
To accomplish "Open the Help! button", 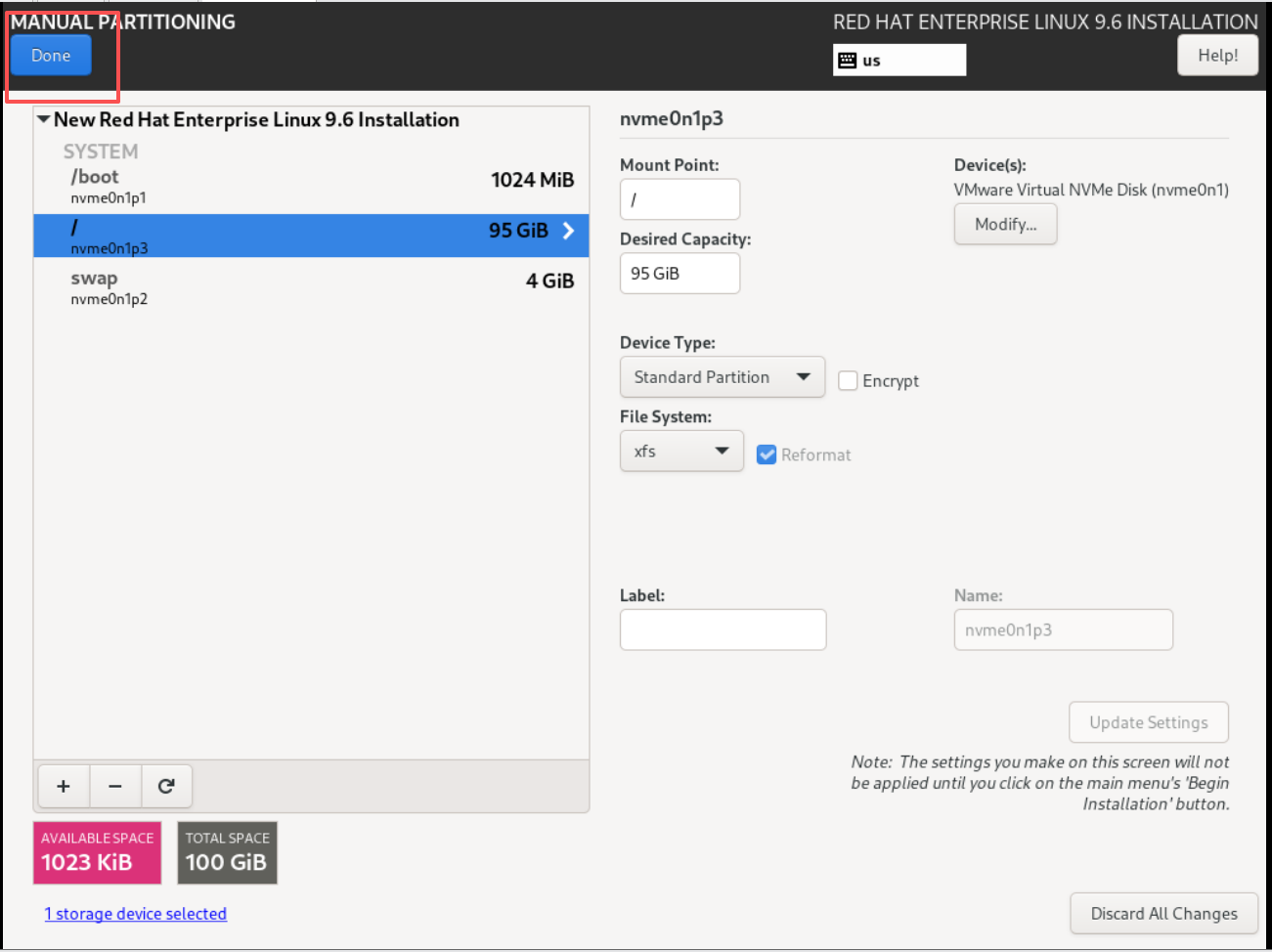I will [1217, 56].
